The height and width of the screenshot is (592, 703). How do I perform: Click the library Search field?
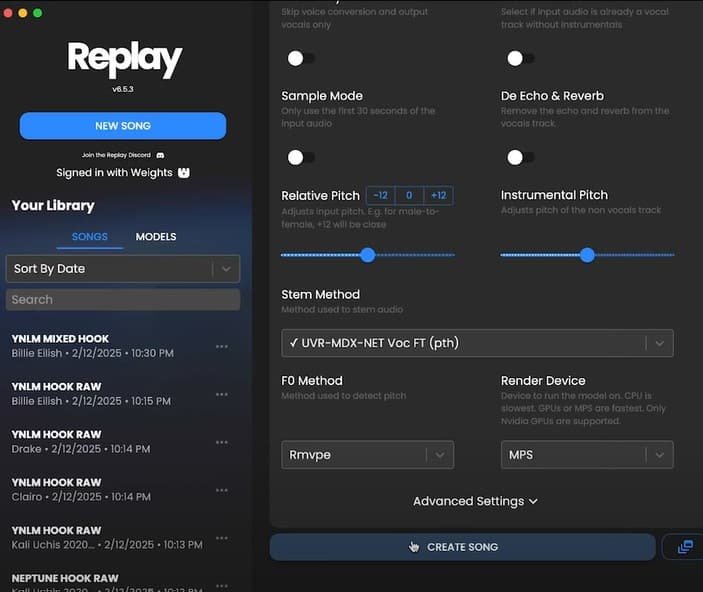coord(123,300)
